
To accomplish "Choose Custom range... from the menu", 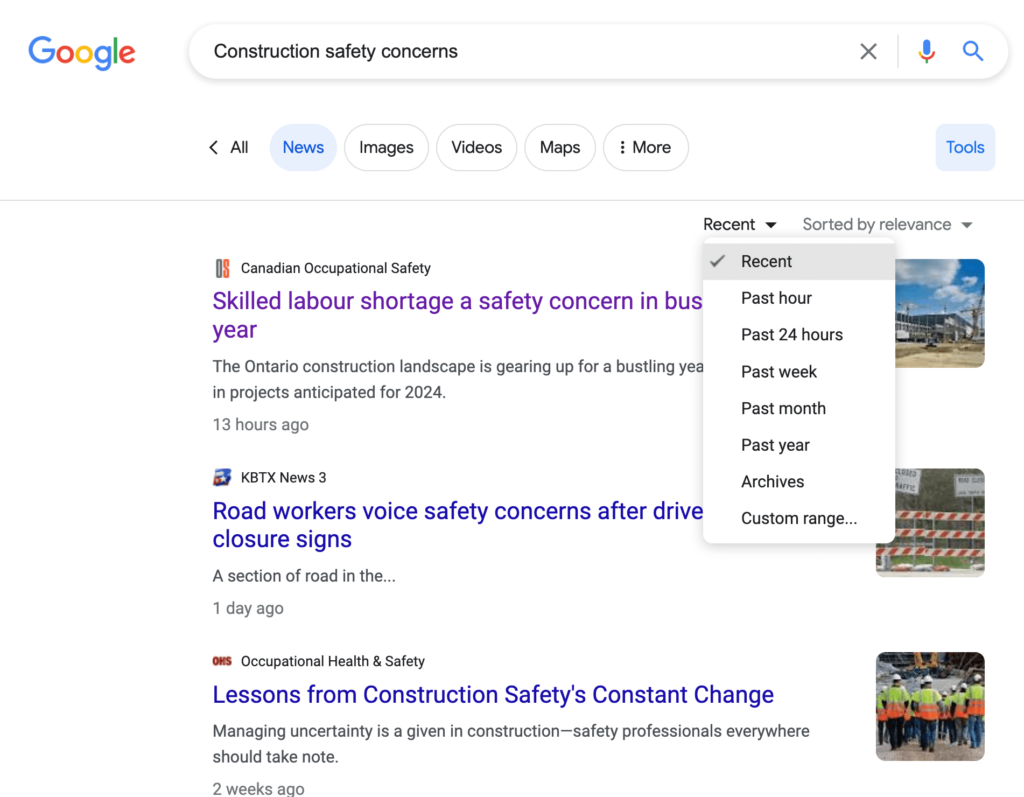I will 798,518.
